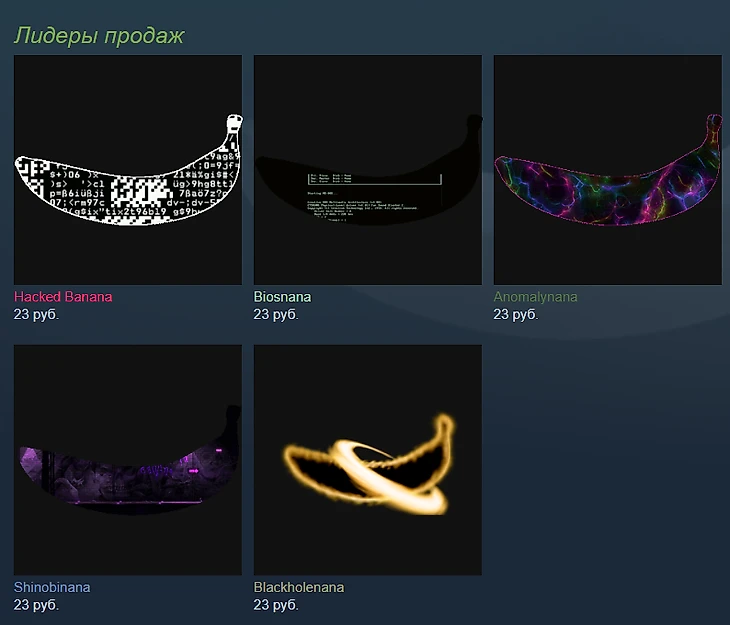
Task: Click the 23 руб. price under Shinobinana
Action: point(36,605)
